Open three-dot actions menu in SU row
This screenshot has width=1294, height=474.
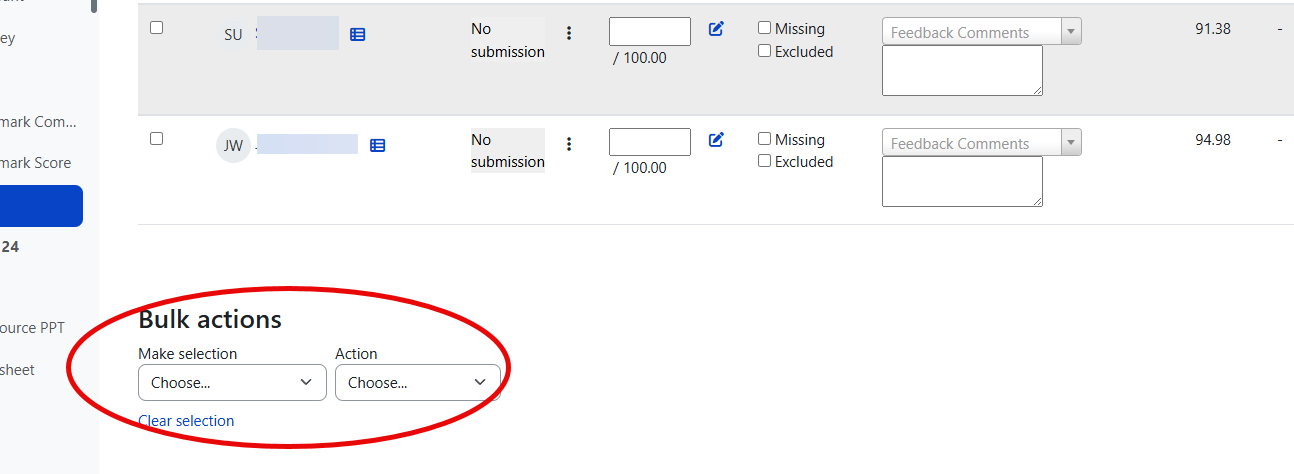(x=569, y=33)
